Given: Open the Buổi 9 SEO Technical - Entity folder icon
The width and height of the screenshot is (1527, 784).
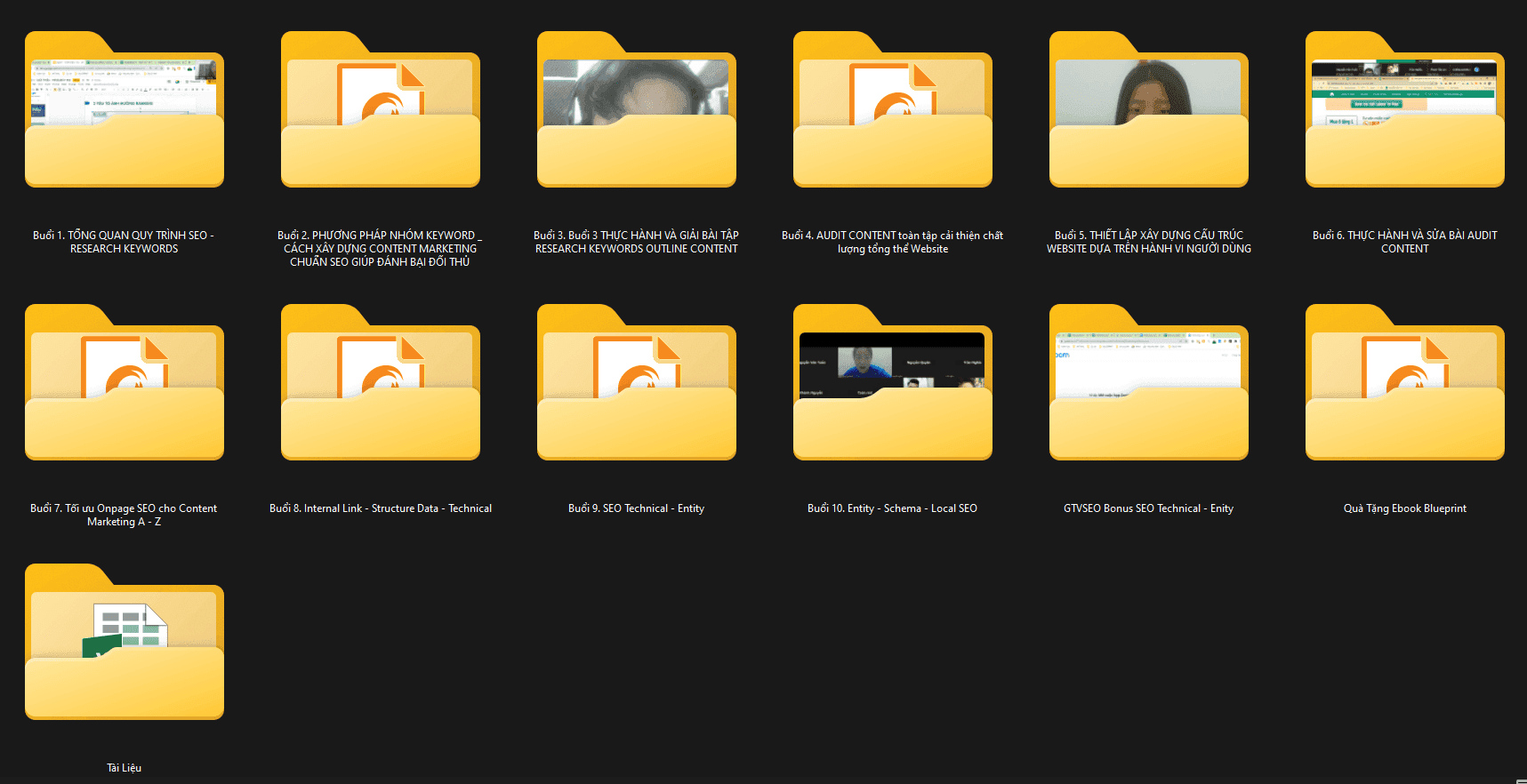Looking at the screenshot, I should [637, 382].
